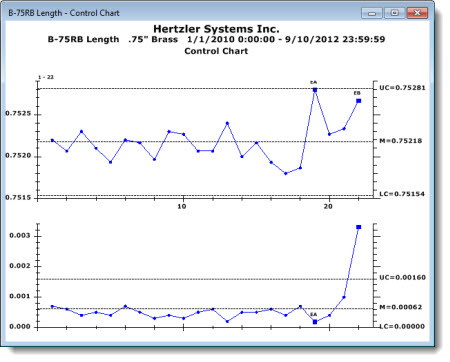The image size is (450, 362).
Task: Click the LC=0.00000 range lower limit label
Action: pyautogui.click(x=402, y=326)
